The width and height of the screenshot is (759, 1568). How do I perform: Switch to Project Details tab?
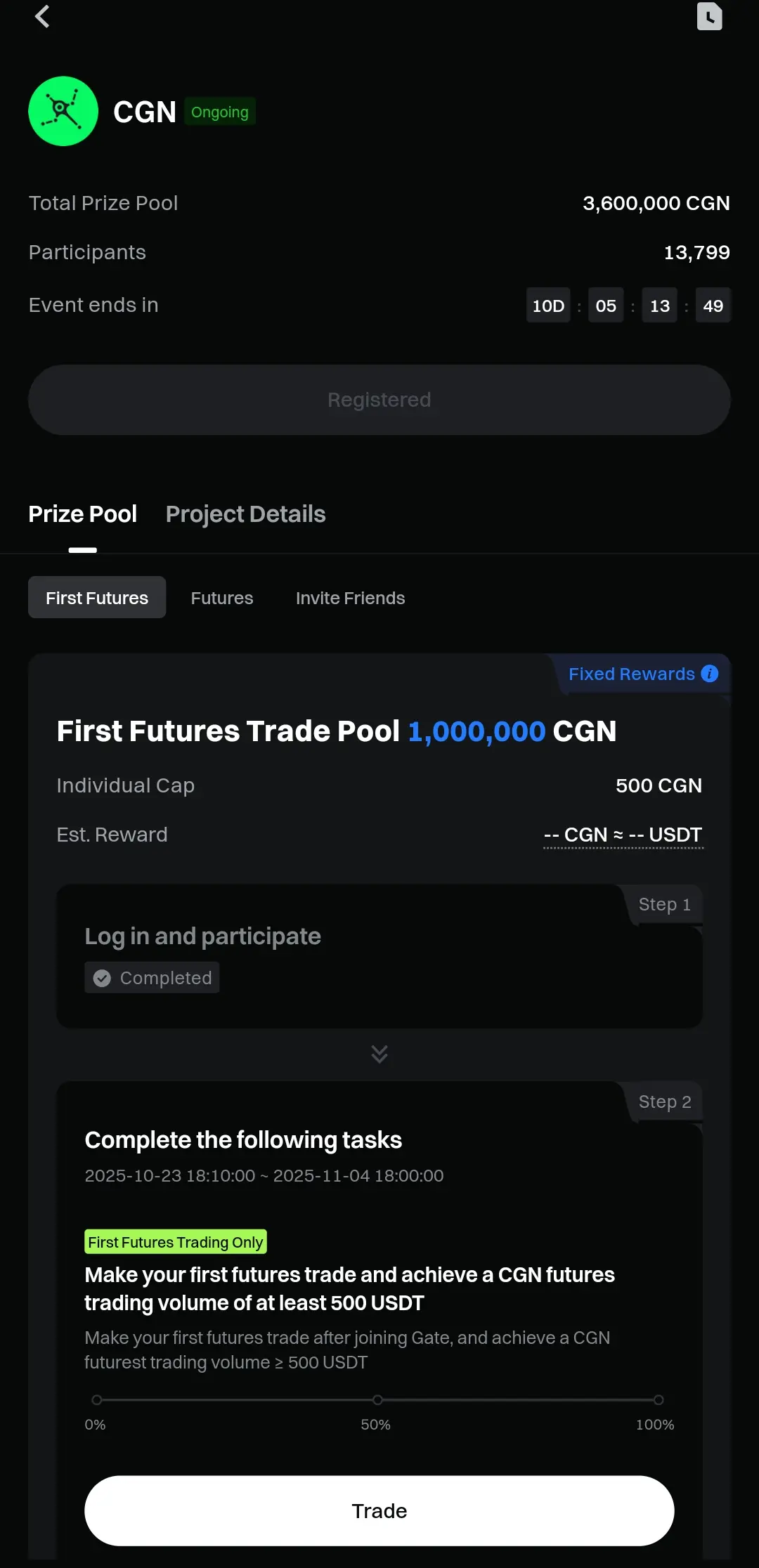245,514
